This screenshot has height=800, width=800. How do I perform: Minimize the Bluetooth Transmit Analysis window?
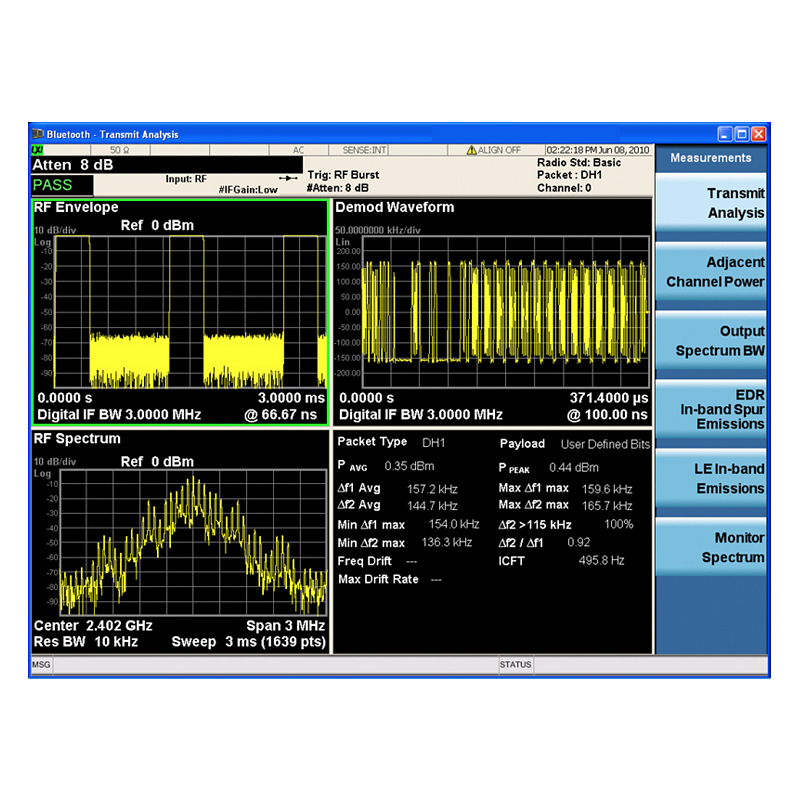725,134
